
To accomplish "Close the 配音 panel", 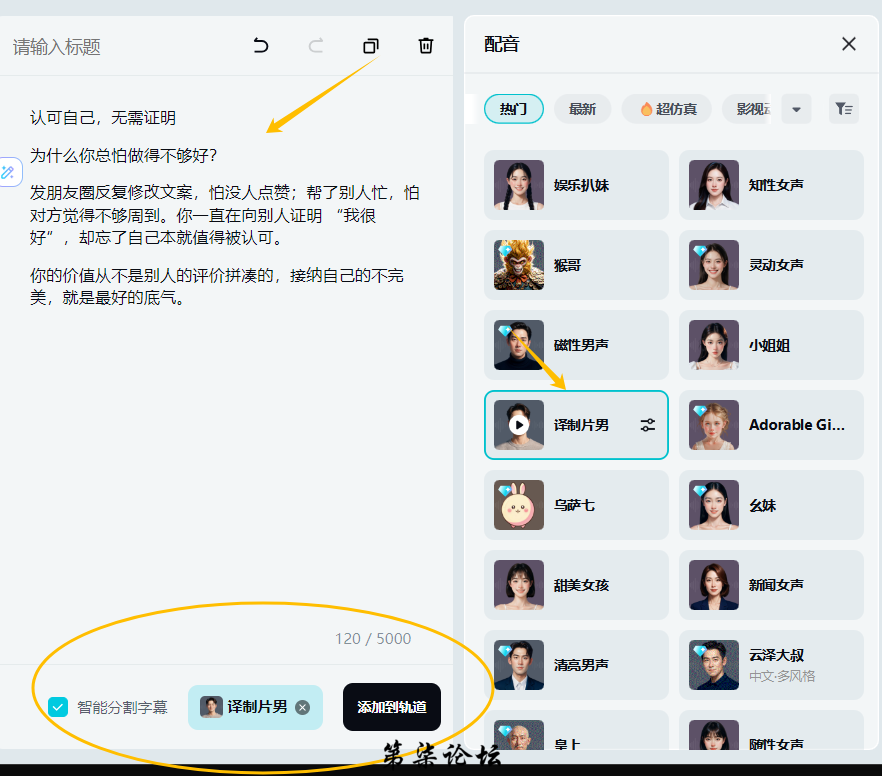I will [x=849, y=44].
